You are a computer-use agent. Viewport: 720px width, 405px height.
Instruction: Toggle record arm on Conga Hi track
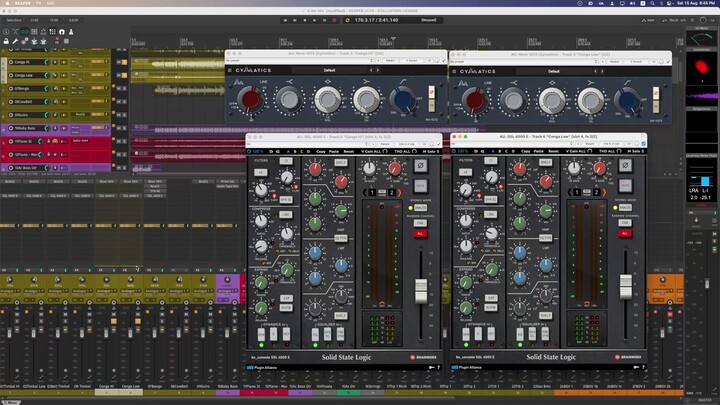point(11,62)
